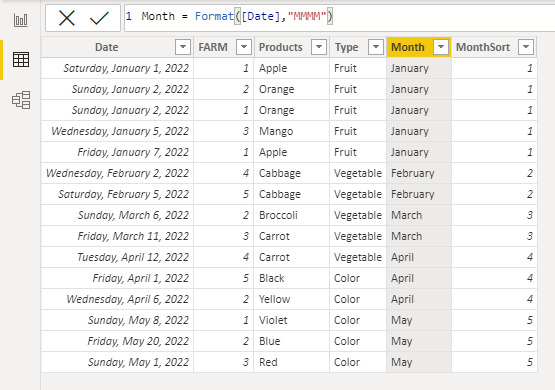Click the FARM value in the Black row

tap(224, 278)
